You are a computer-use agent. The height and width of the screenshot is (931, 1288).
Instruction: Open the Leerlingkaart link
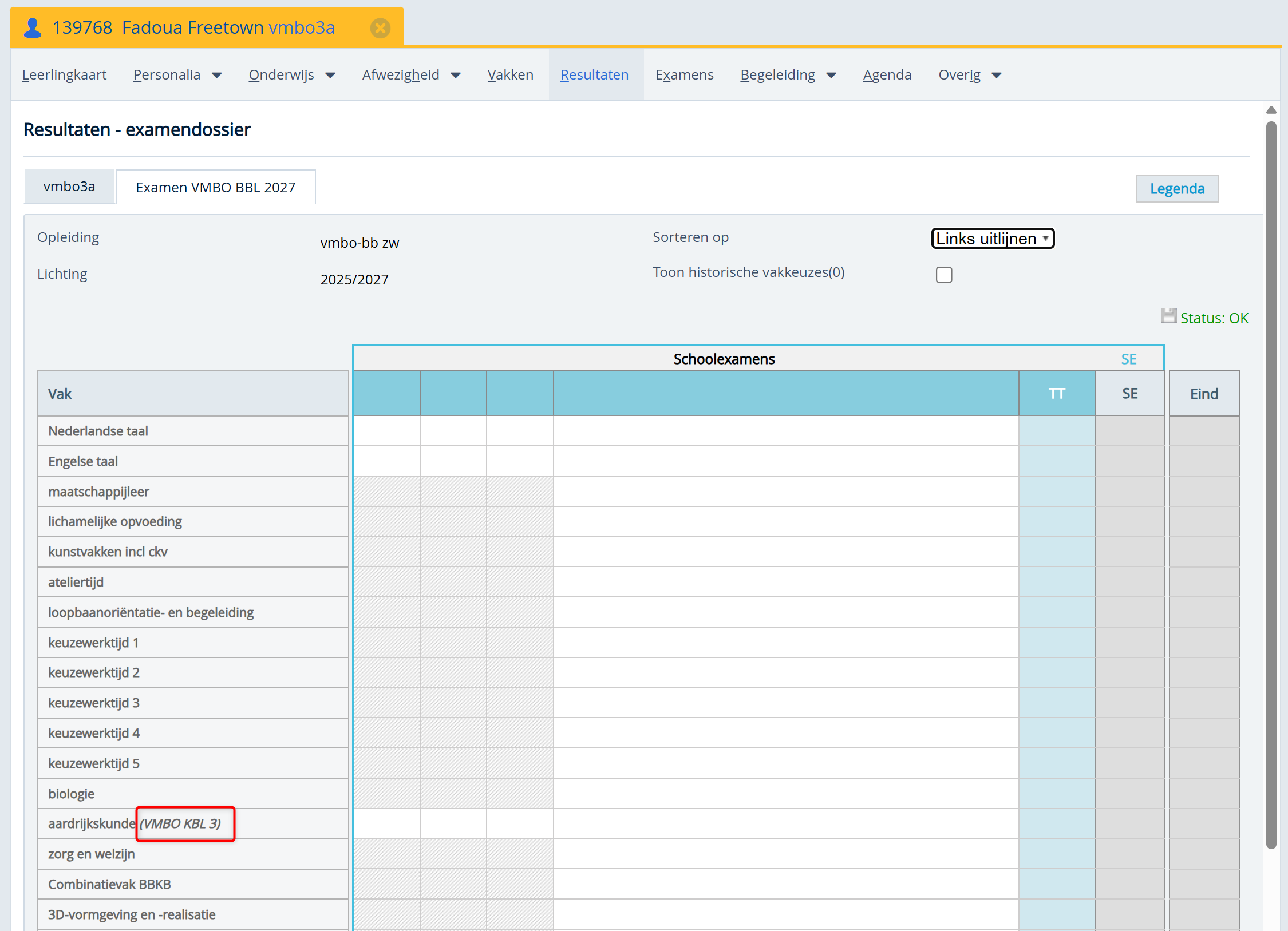click(64, 75)
